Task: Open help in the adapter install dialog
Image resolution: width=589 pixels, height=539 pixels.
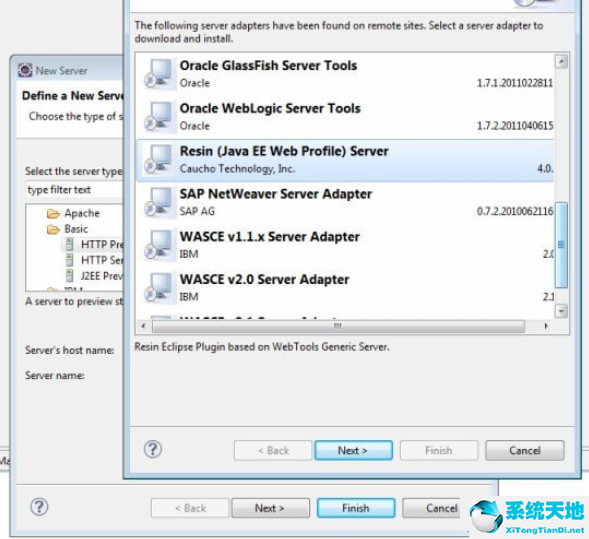Action: coord(153,449)
